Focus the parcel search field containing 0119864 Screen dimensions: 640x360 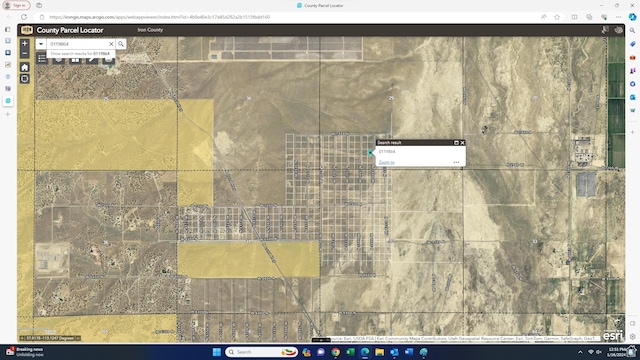(x=78, y=44)
